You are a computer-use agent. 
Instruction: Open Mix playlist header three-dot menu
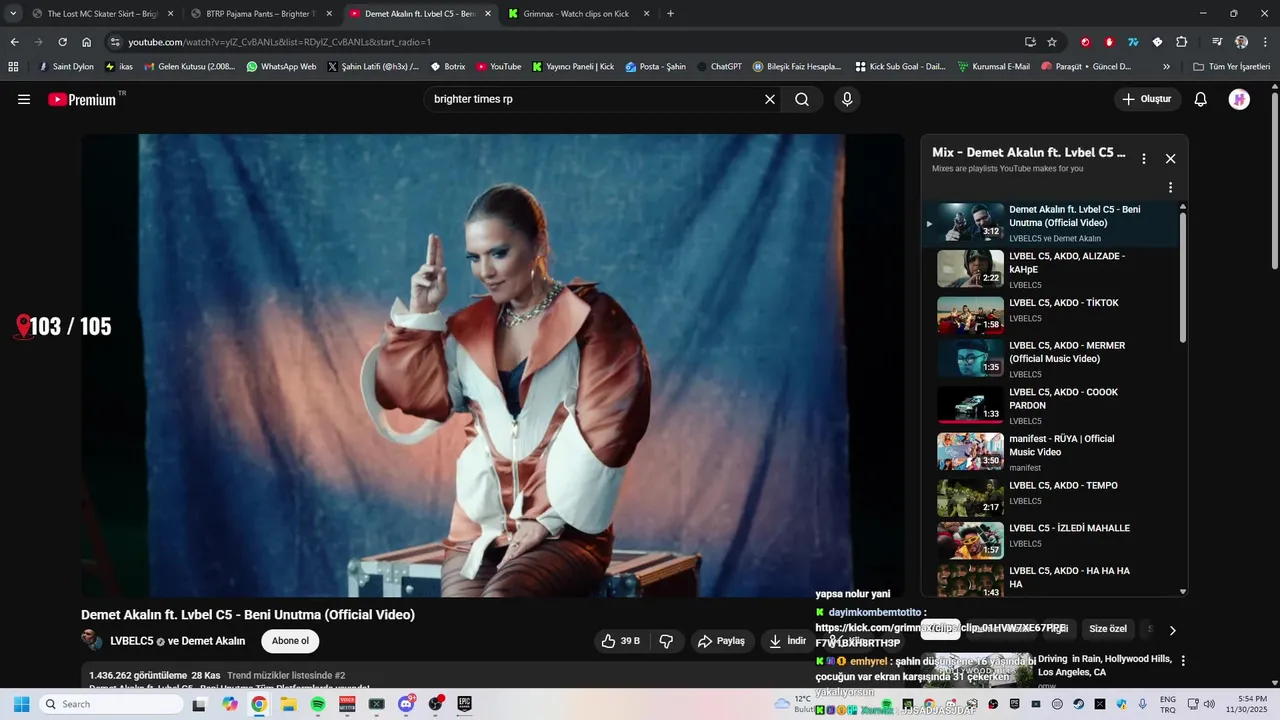tap(1144, 158)
